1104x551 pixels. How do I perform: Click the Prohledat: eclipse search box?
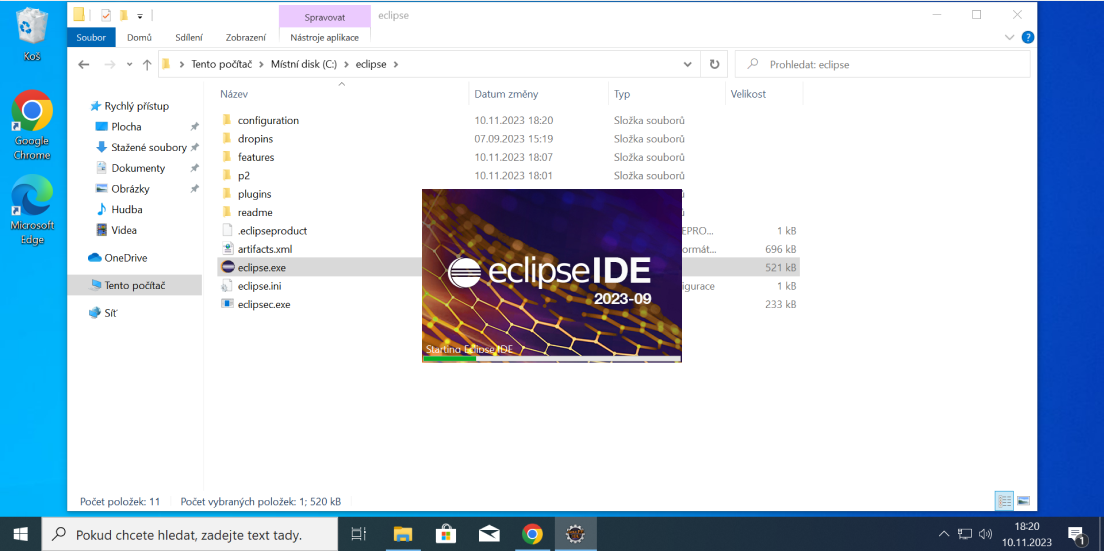pos(882,64)
